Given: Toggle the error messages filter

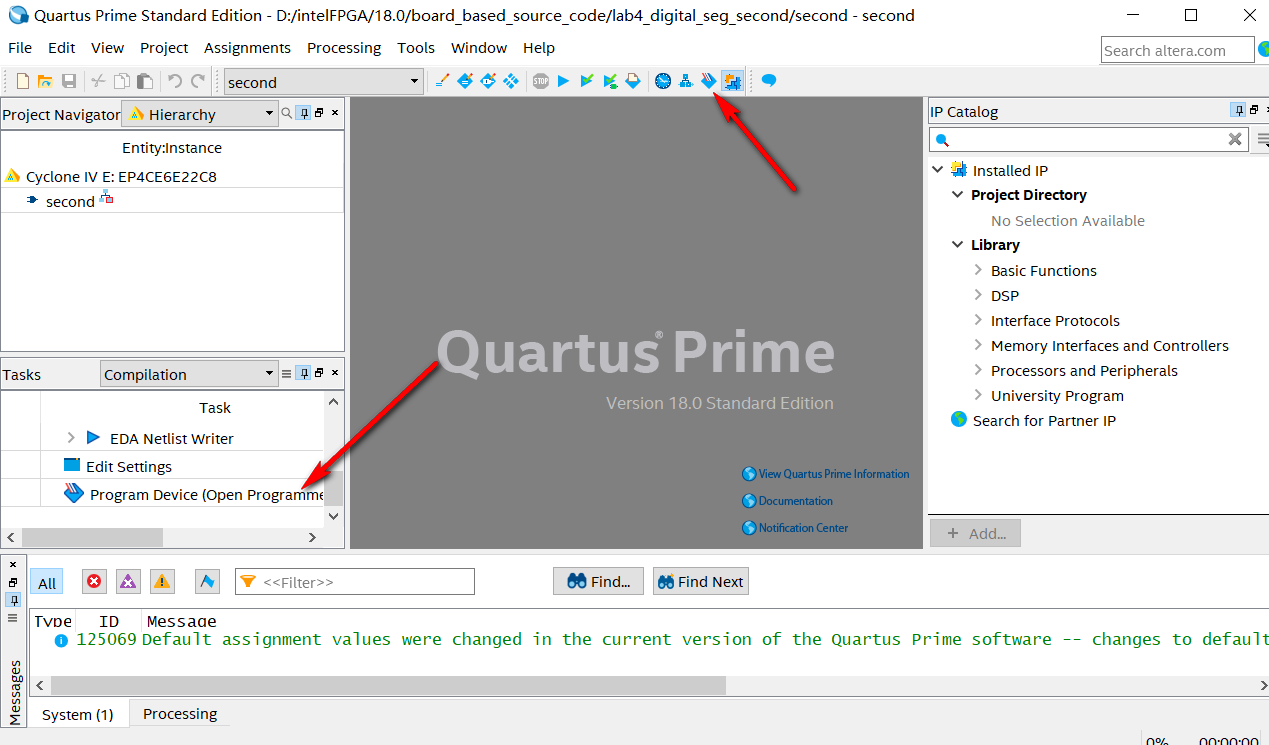Looking at the screenshot, I should tap(93, 581).
